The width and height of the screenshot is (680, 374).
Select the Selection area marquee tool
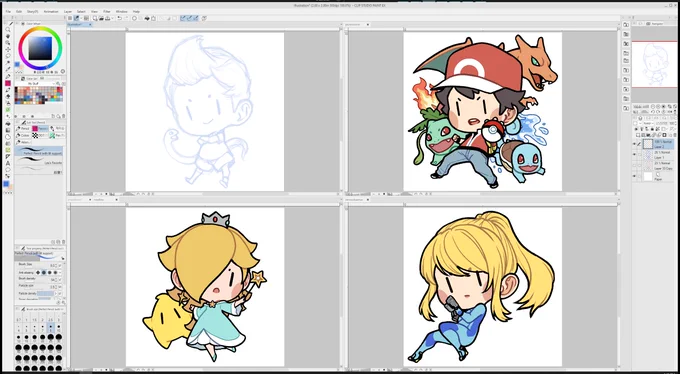tap(8, 56)
